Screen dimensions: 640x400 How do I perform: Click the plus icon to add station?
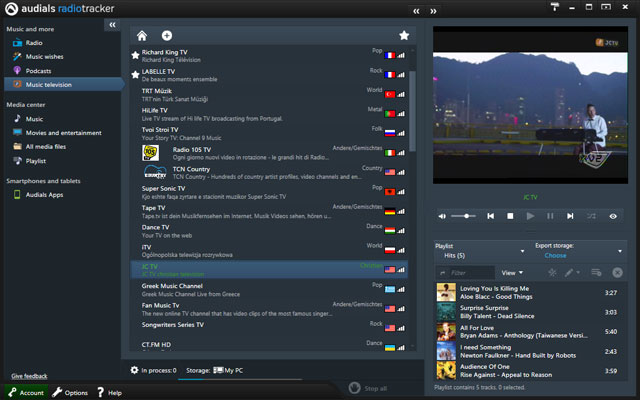(166, 35)
